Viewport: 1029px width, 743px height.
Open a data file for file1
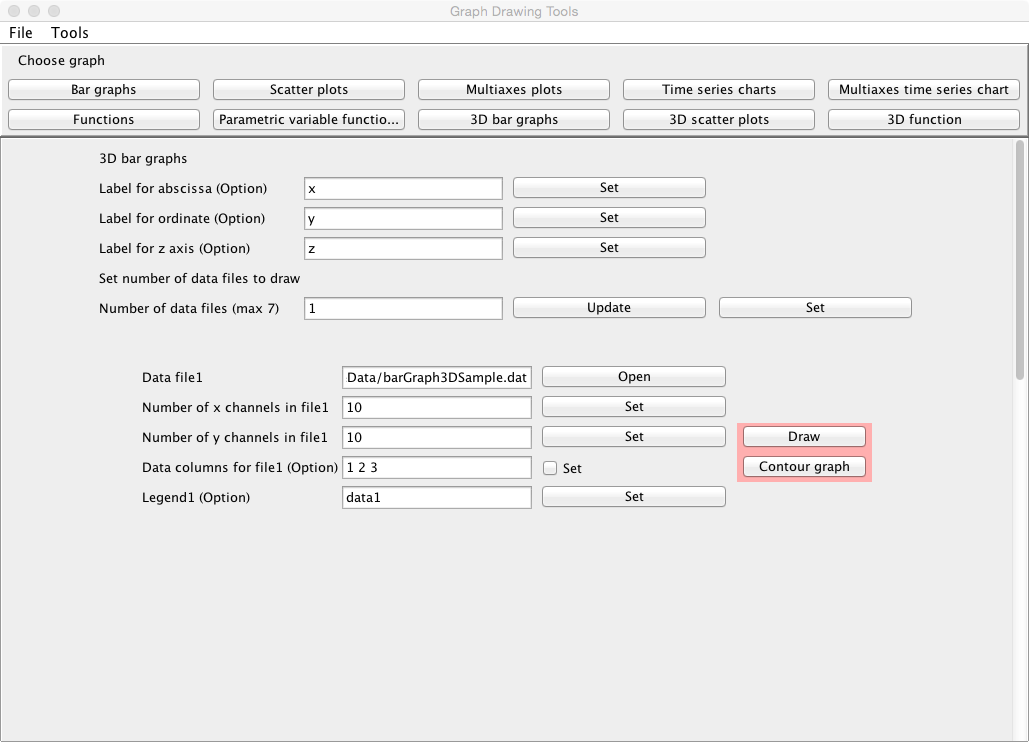coord(634,377)
